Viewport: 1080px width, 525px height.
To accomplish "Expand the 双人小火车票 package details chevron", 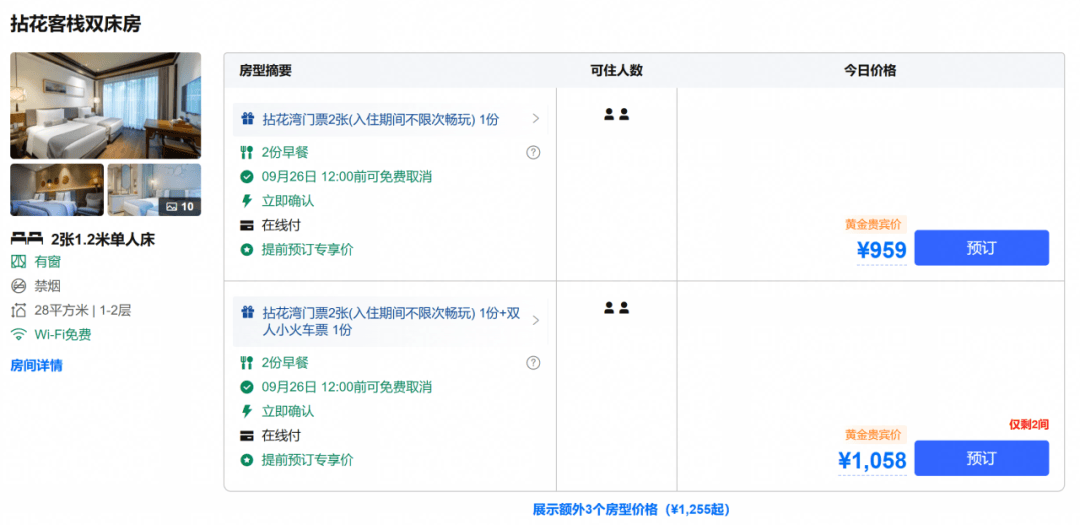I will pyautogui.click(x=536, y=320).
